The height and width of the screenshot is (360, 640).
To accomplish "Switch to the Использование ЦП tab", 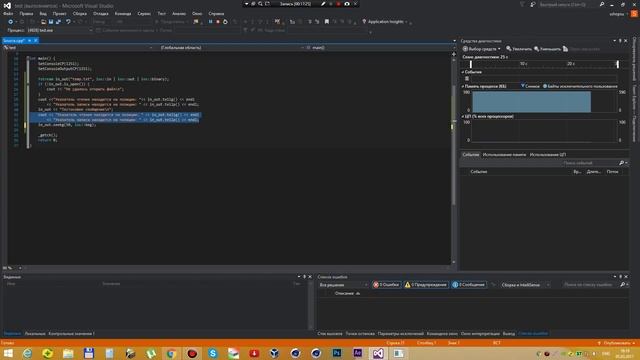I will click(x=548, y=155).
